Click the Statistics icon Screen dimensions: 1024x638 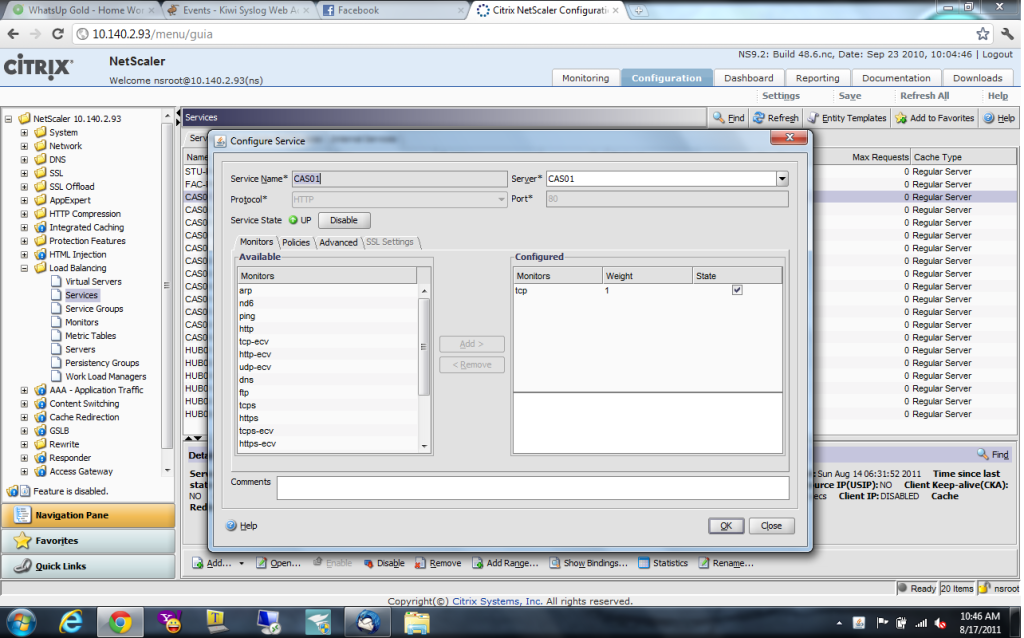click(644, 563)
